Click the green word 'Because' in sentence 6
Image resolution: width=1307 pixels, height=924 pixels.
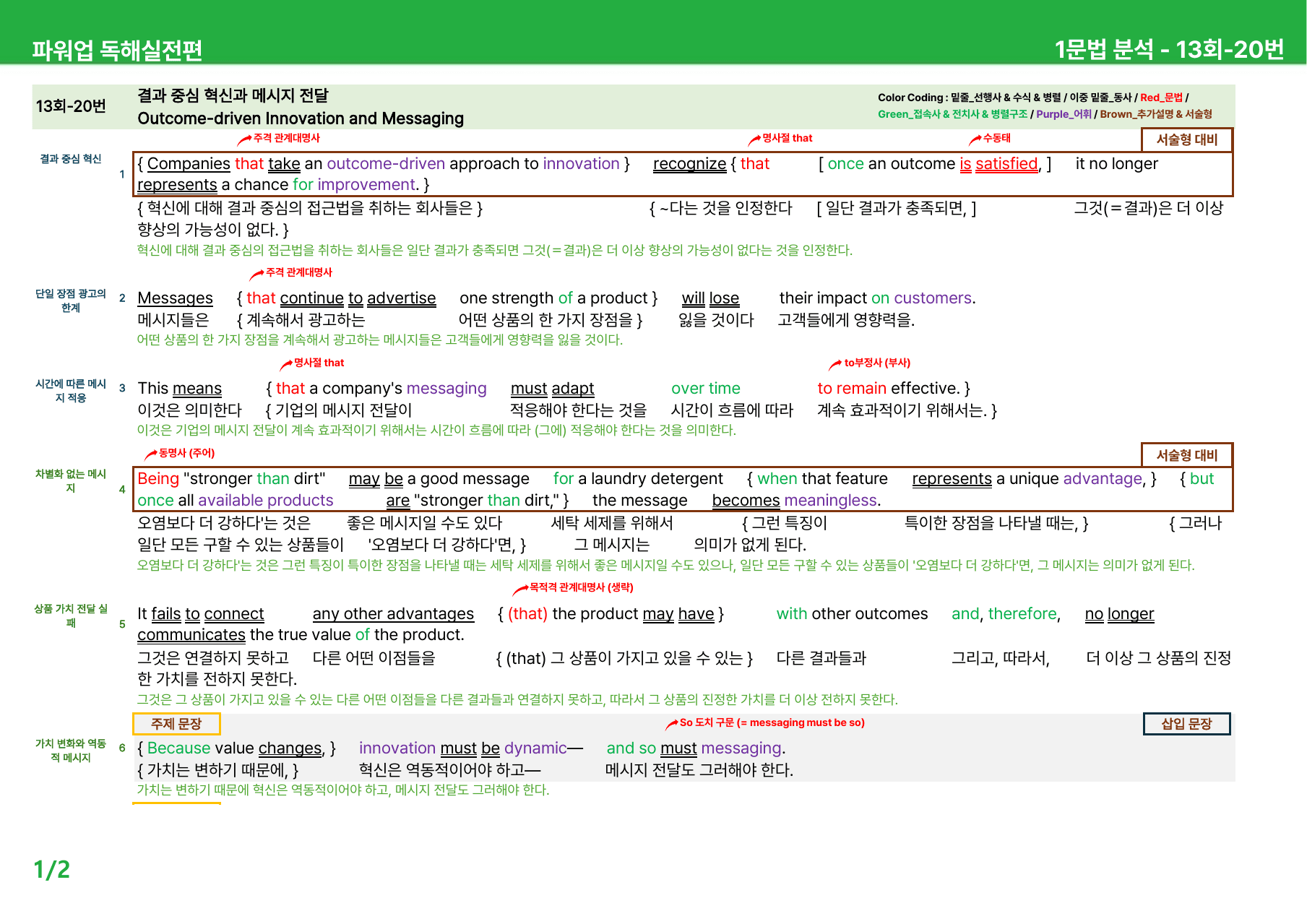[178, 748]
